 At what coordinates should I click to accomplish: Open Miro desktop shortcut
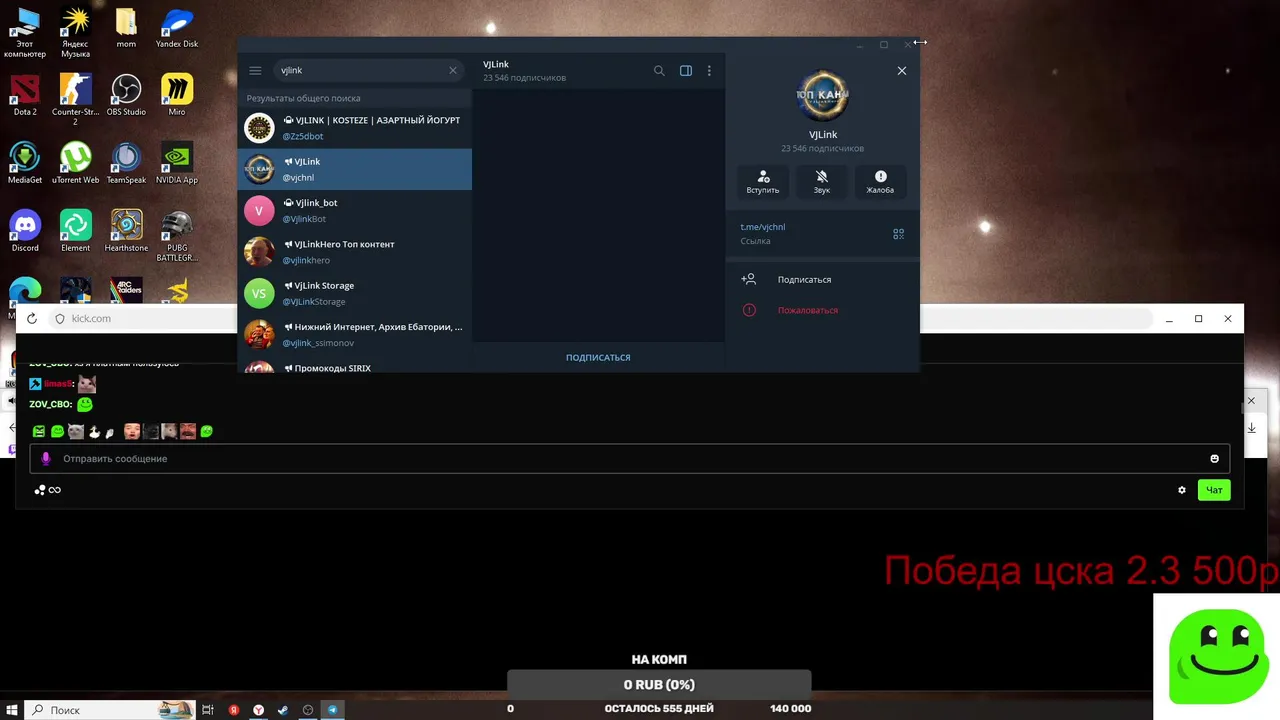pos(177,95)
